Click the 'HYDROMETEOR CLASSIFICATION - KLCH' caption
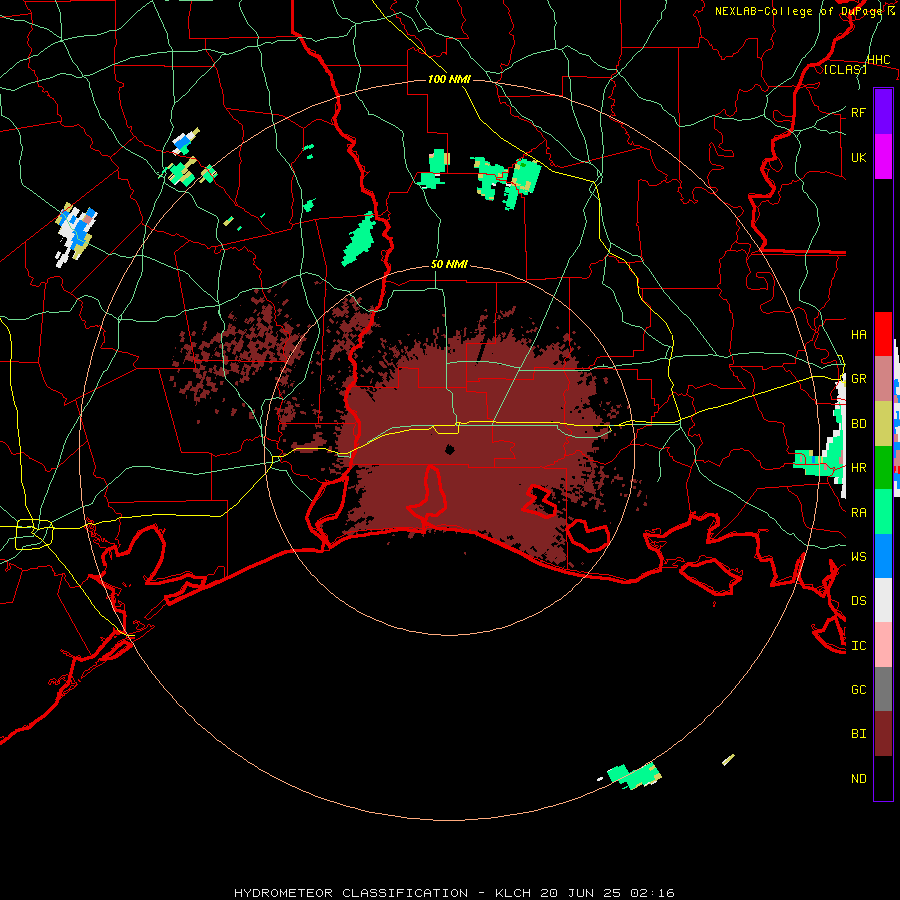900x900 pixels. 384,893
